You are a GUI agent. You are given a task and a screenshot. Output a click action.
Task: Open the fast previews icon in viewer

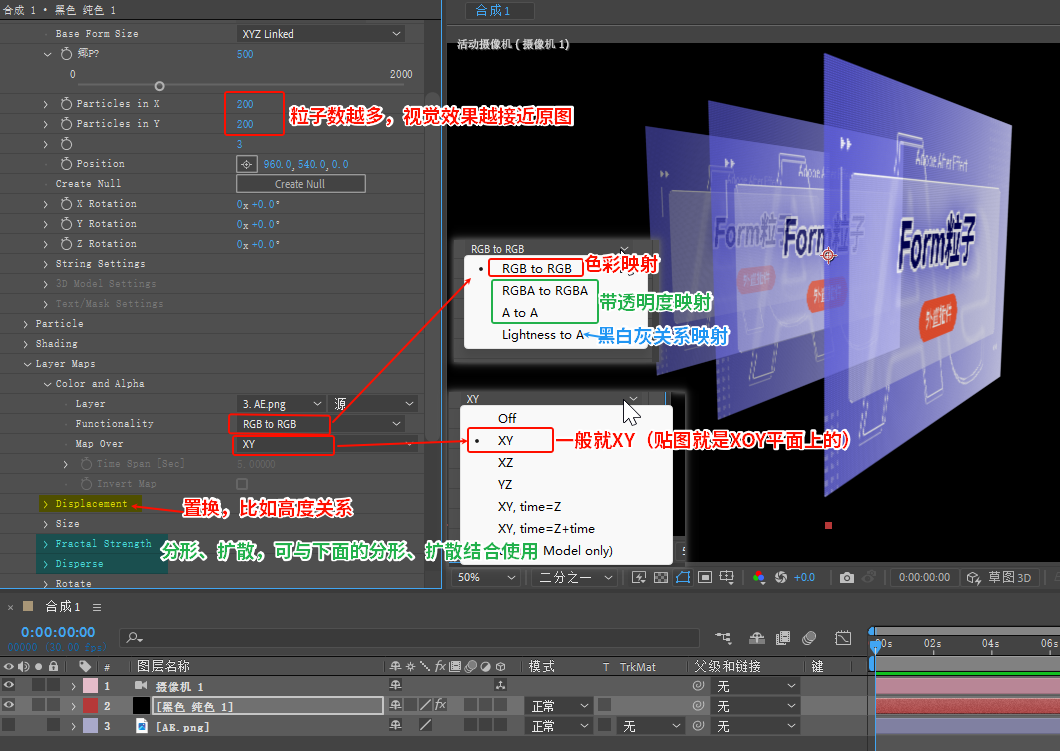(639, 577)
